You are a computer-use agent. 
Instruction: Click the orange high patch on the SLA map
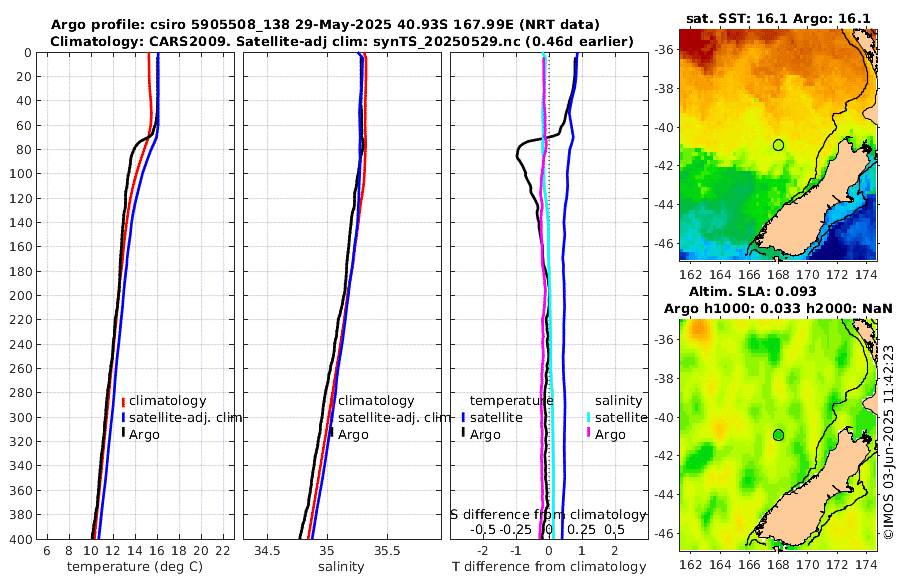tap(699, 330)
